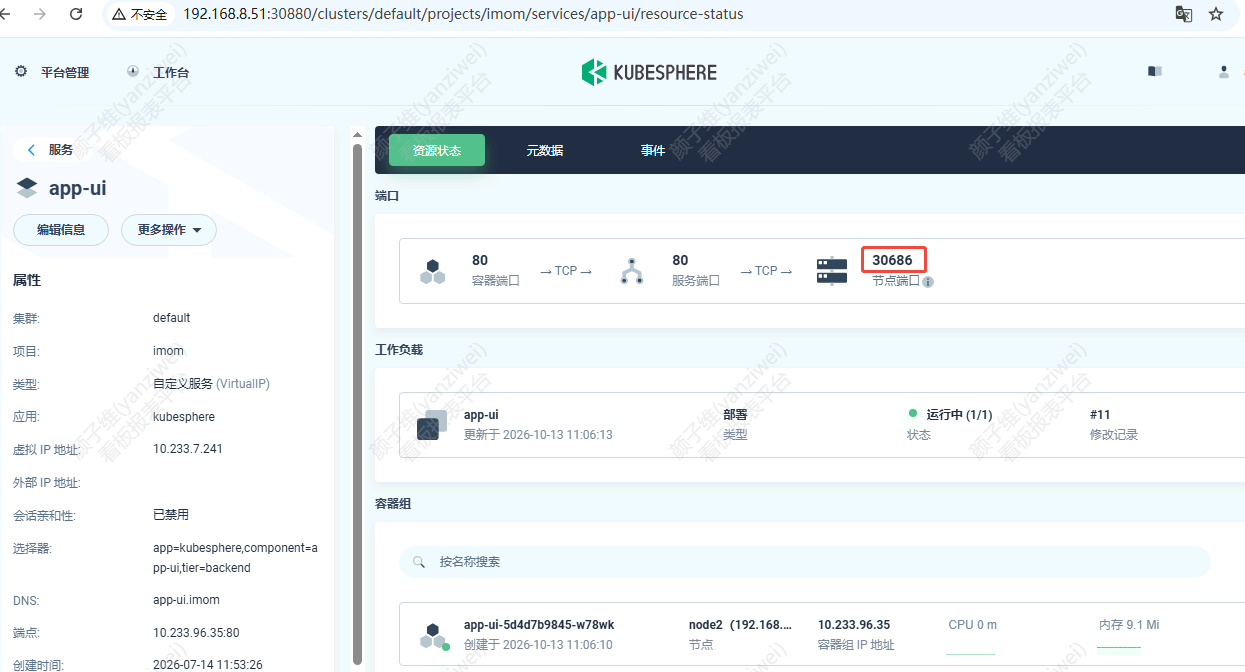The height and width of the screenshot is (672, 1245).
Task: Open the 更多操作 dropdown
Action: pyautogui.click(x=169, y=230)
